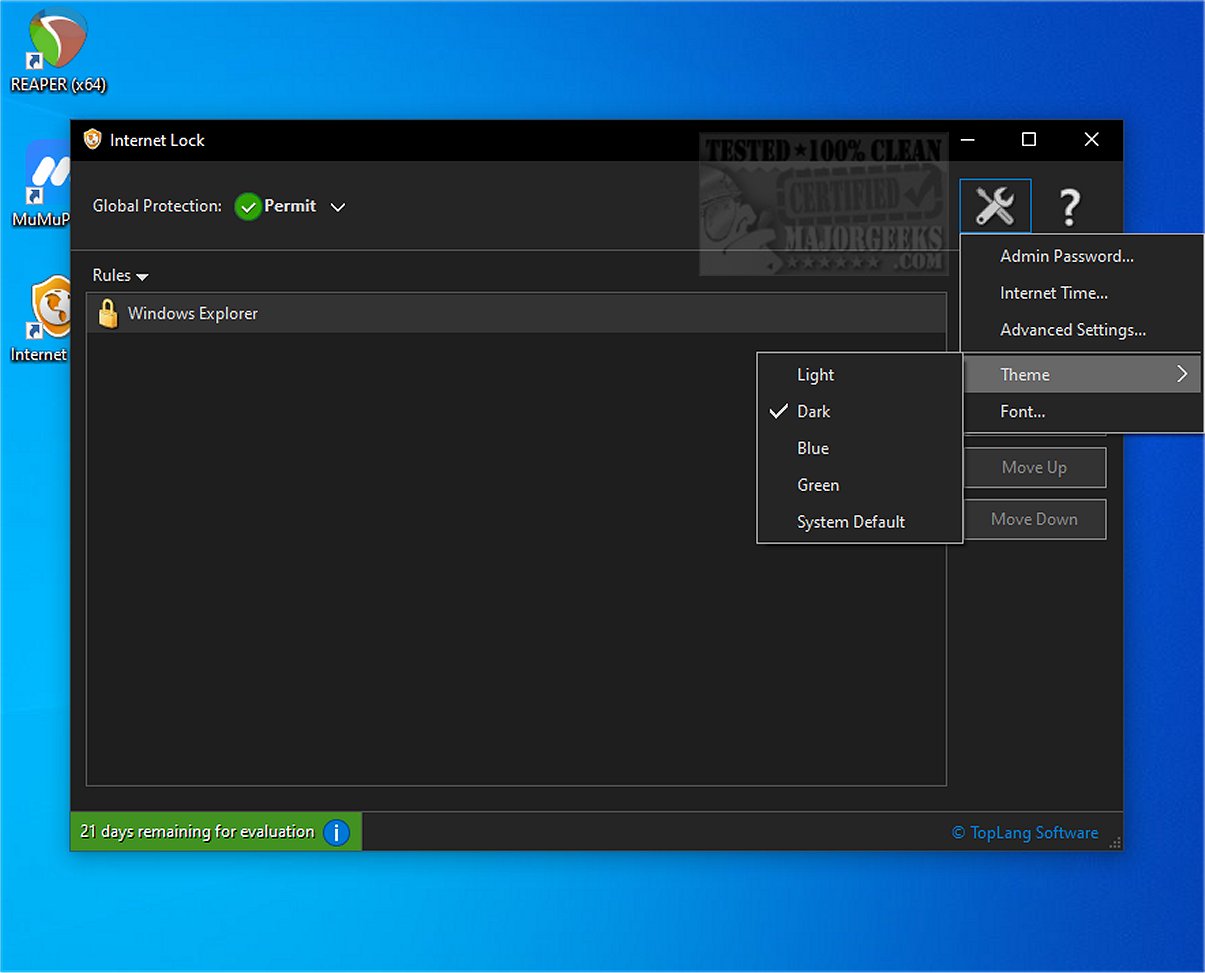Screen dimensions: 1205x973
Task: Click the Global Protection: label
Action: [157, 206]
